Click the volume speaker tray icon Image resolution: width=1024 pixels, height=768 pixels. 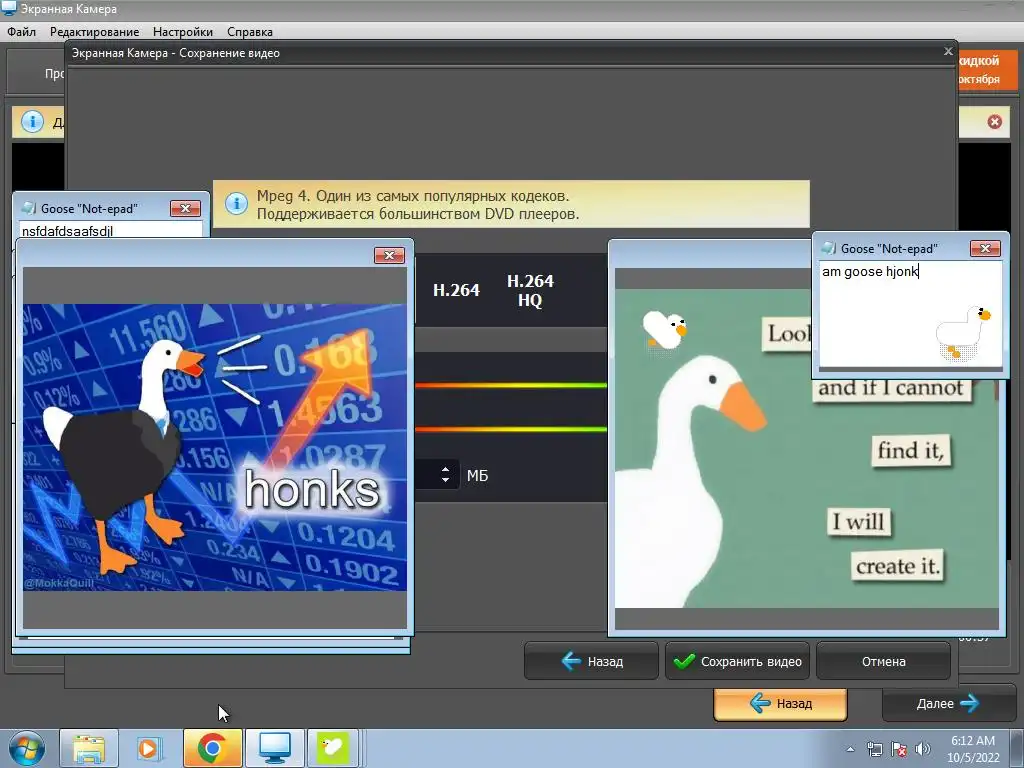pyautogui.click(x=923, y=749)
